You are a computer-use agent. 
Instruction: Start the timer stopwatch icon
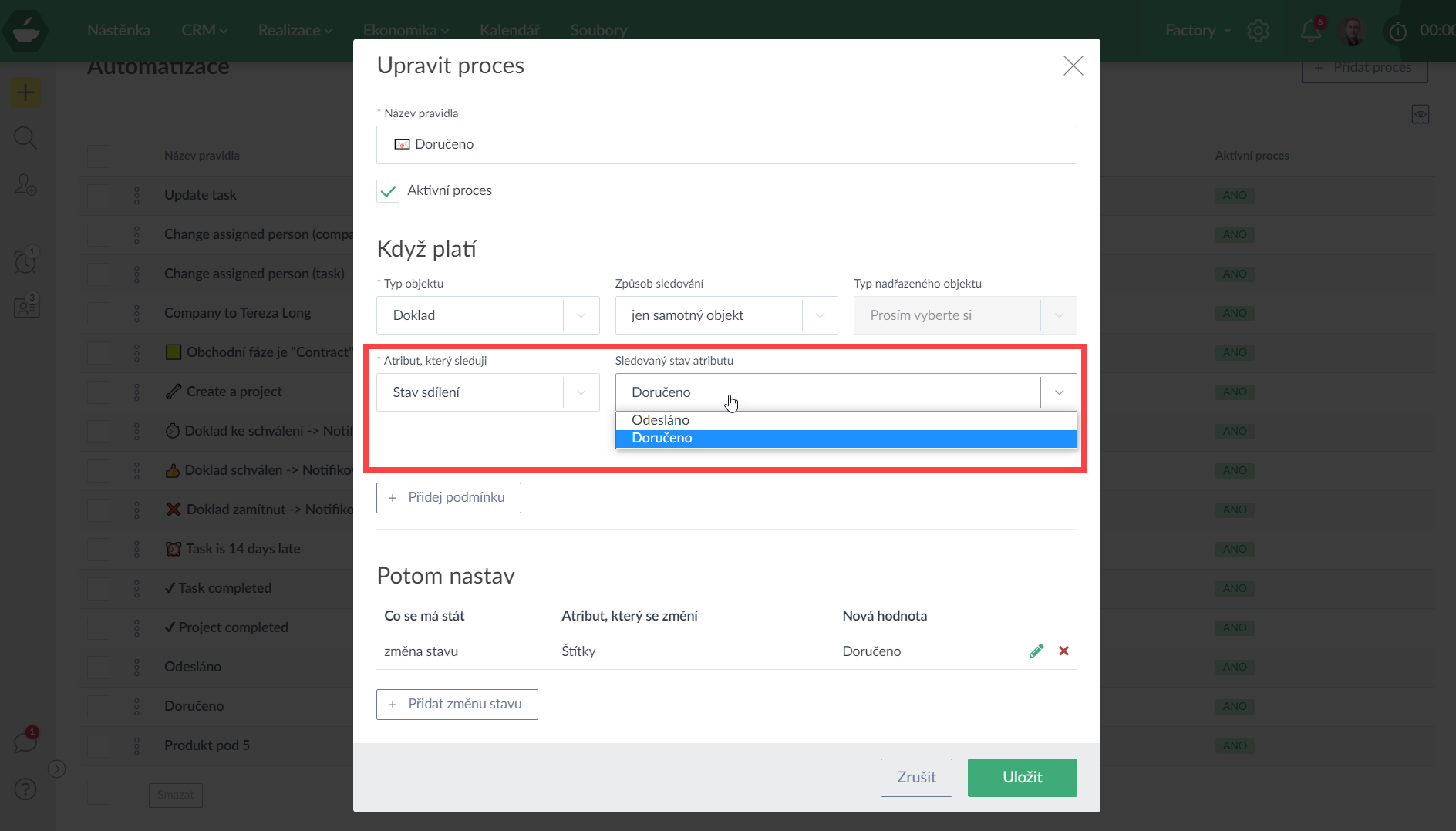point(1397,31)
